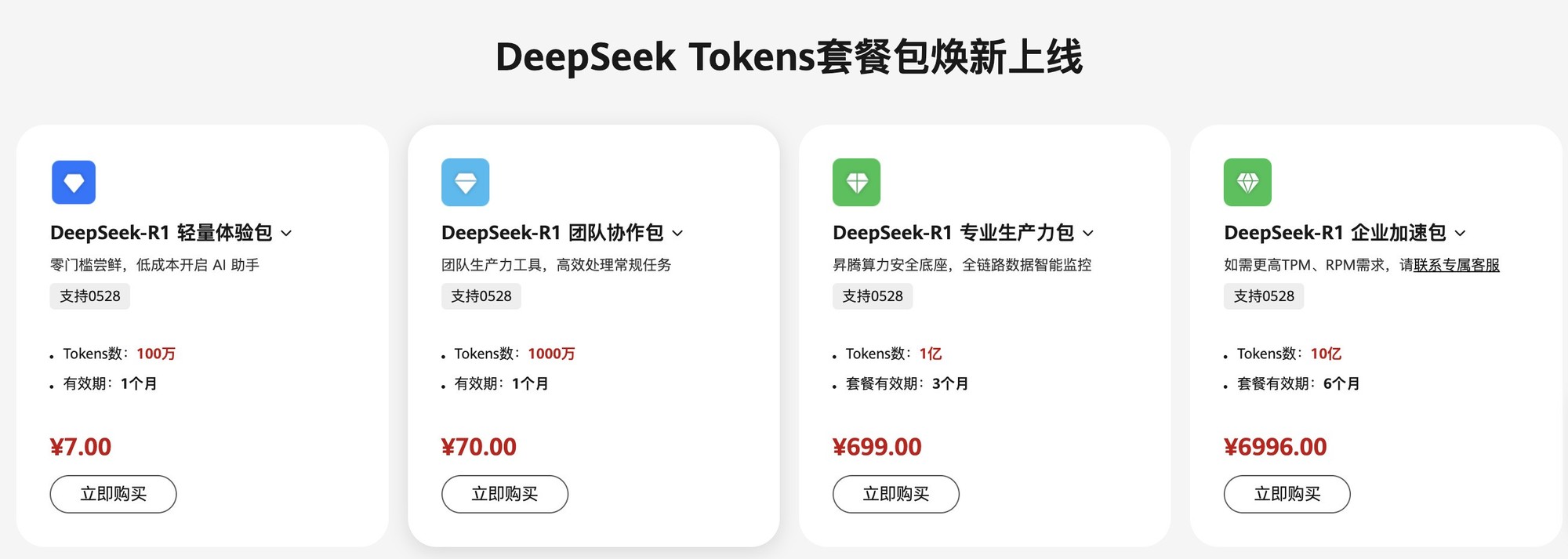
Task: Click the blue diamond icon for 轻量体验包
Action: click(x=74, y=183)
